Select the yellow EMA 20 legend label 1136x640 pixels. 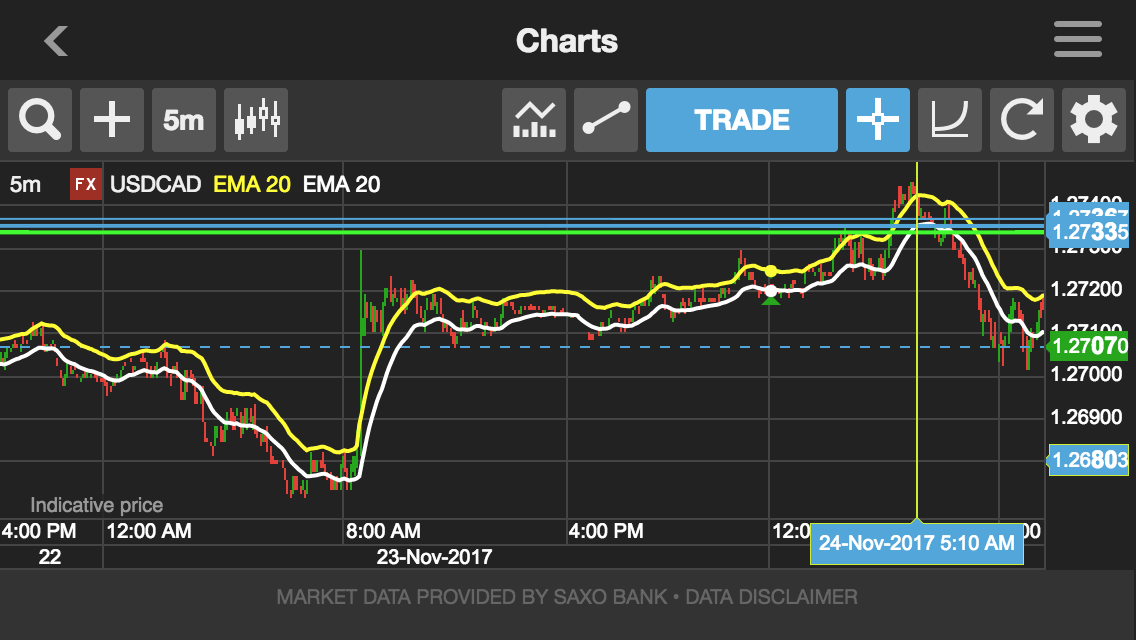[x=252, y=184]
